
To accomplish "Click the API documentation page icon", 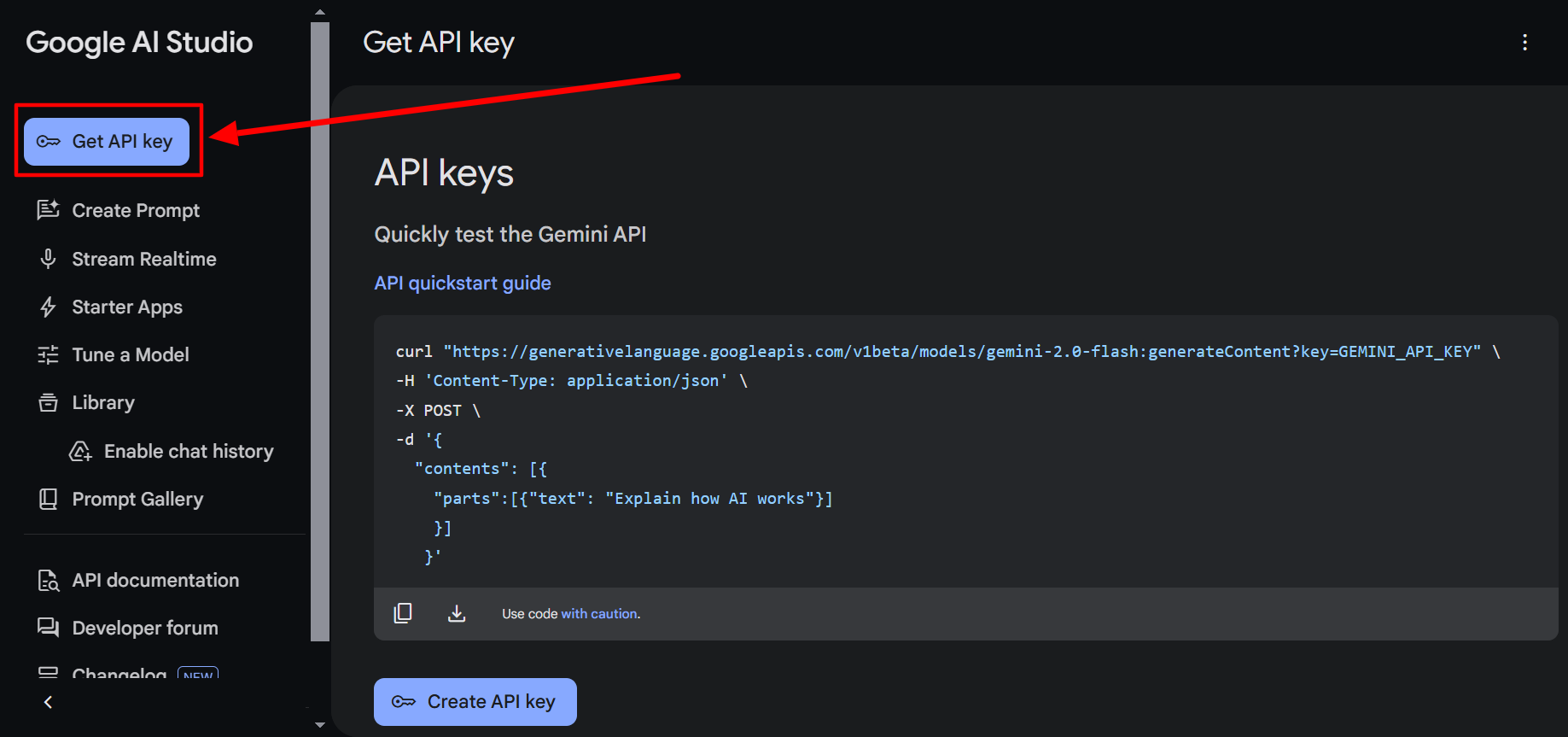I will (x=48, y=580).
